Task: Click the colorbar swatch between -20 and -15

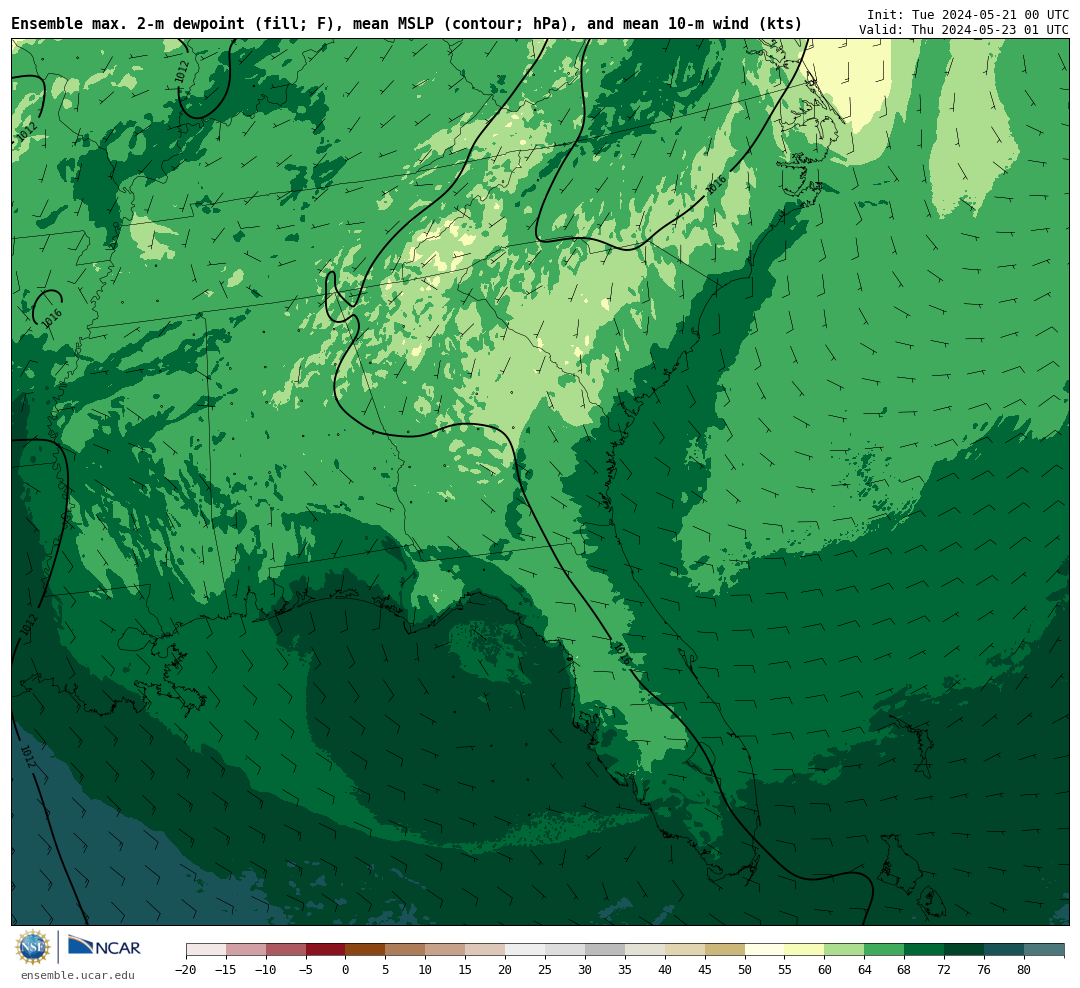Action: [206, 950]
